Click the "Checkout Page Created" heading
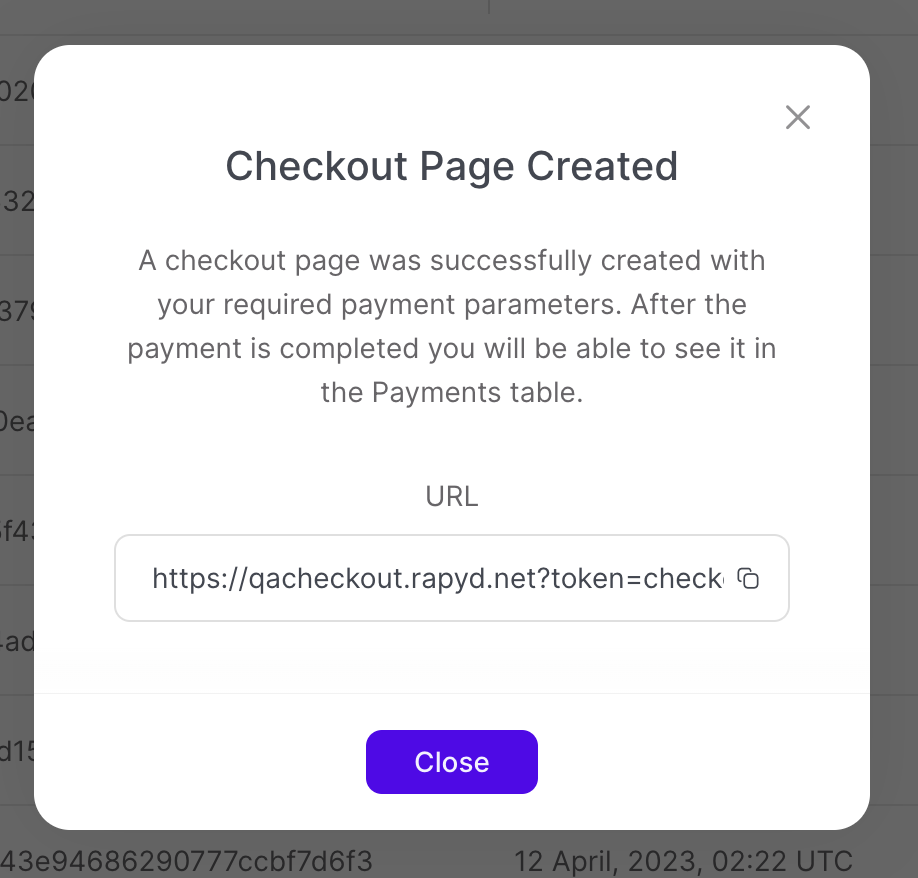The height and width of the screenshot is (878, 918). pyautogui.click(x=452, y=166)
